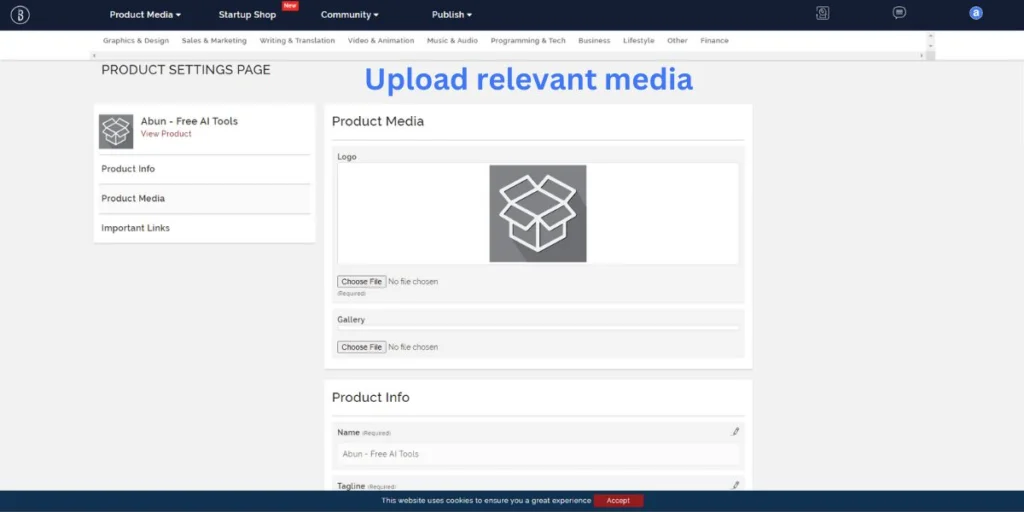Viewport: 1024px width, 512px height.
Task: Click the large logo preview image
Action: [537, 214]
